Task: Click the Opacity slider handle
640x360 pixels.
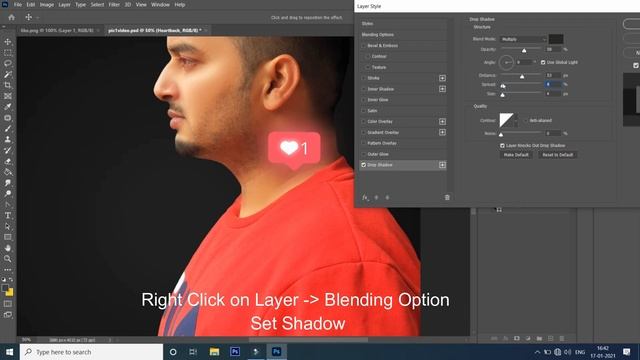Action: (x=524, y=50)
